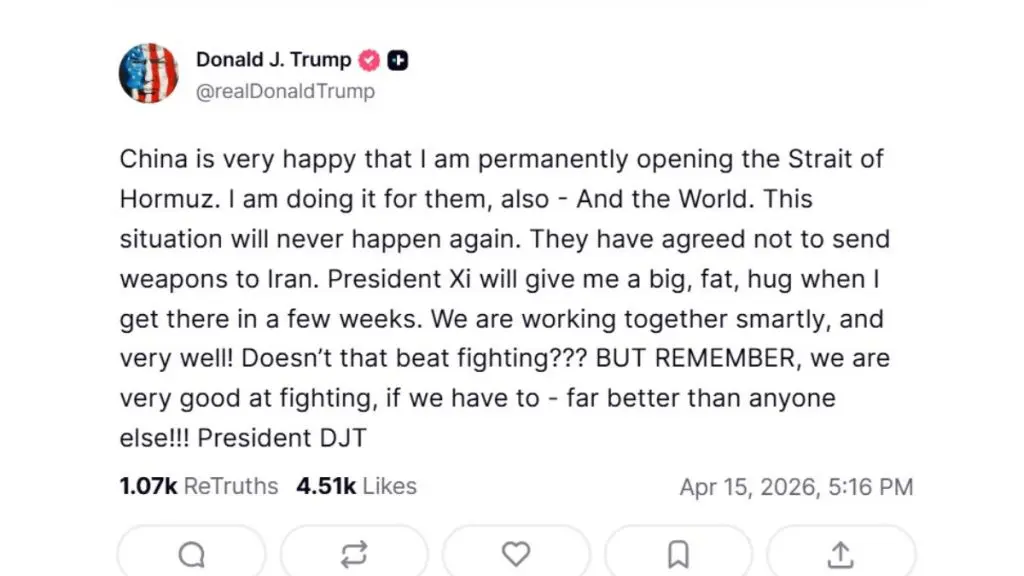Open the share upload icon

click(841, 553)
